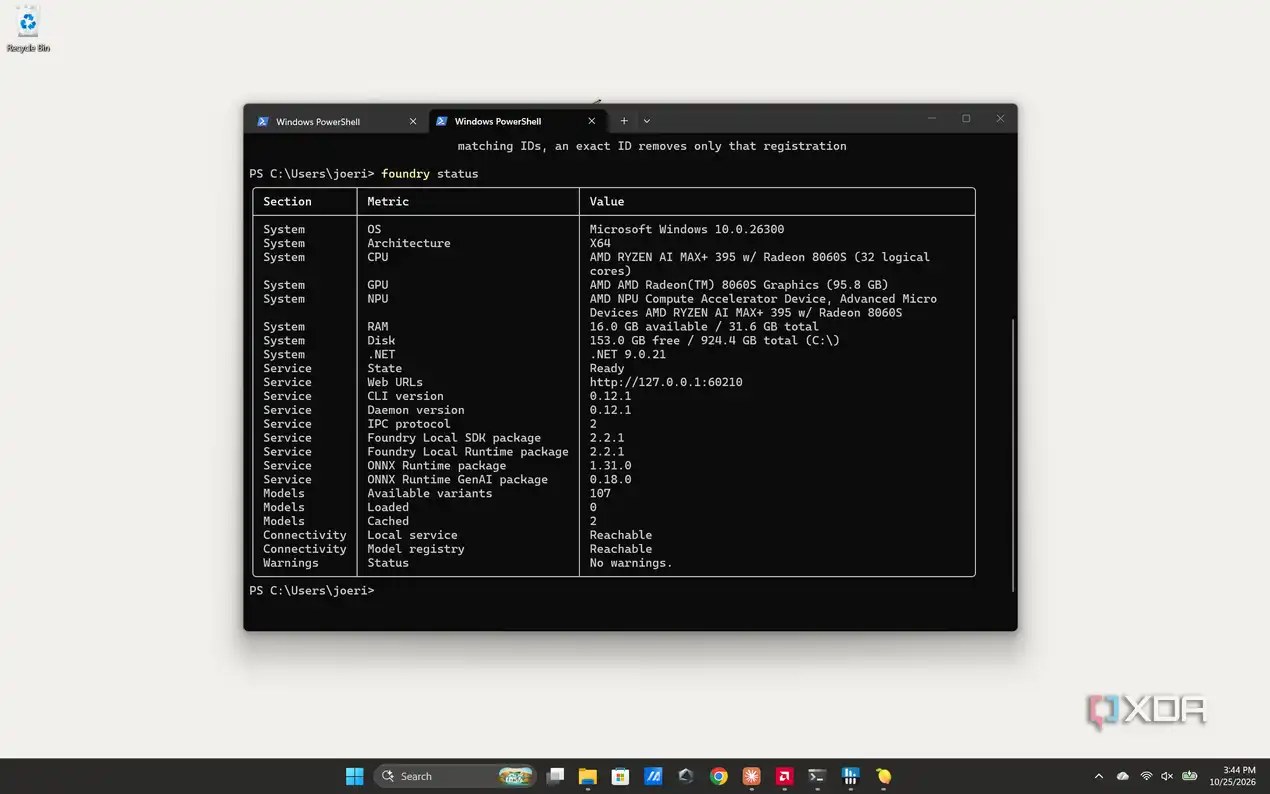Open the Recycle Bin desktop icon
This screenshot has height=794, width=1270.
coord(28,29)
